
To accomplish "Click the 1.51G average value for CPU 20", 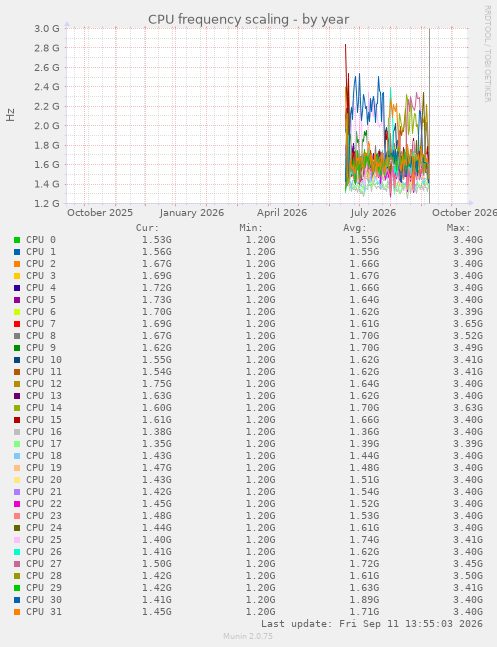I will (364, 480).
